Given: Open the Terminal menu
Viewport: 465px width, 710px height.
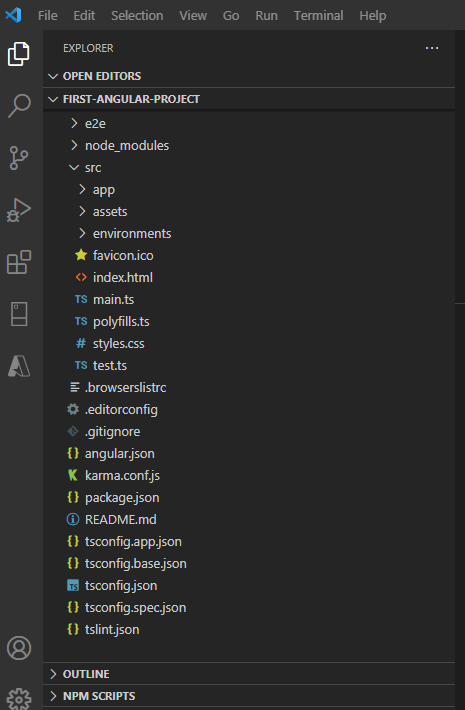Looking at the screenshot, I should 318,15.
